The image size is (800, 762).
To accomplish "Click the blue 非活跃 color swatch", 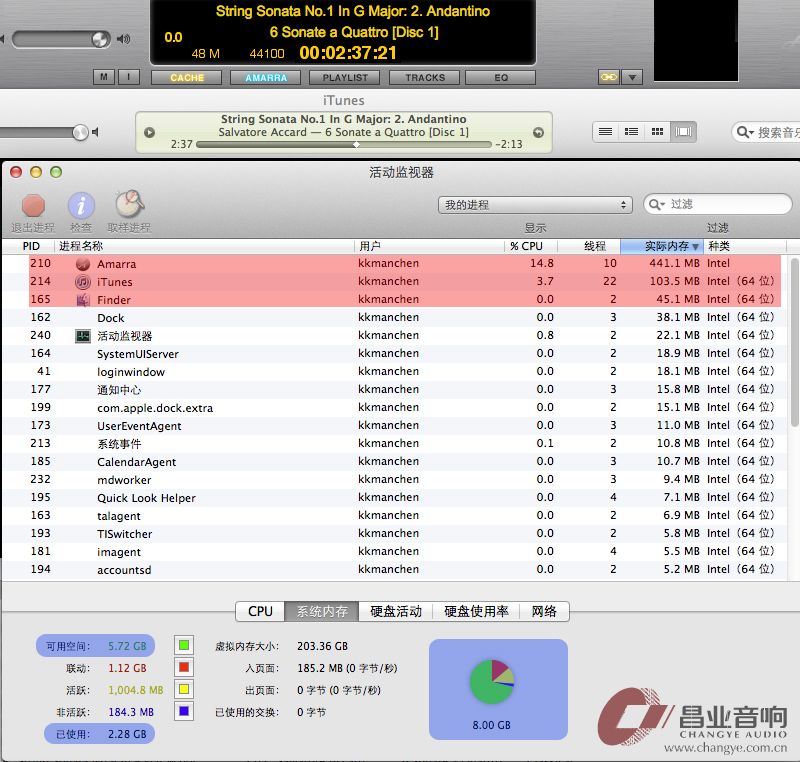I will point(184,711).
